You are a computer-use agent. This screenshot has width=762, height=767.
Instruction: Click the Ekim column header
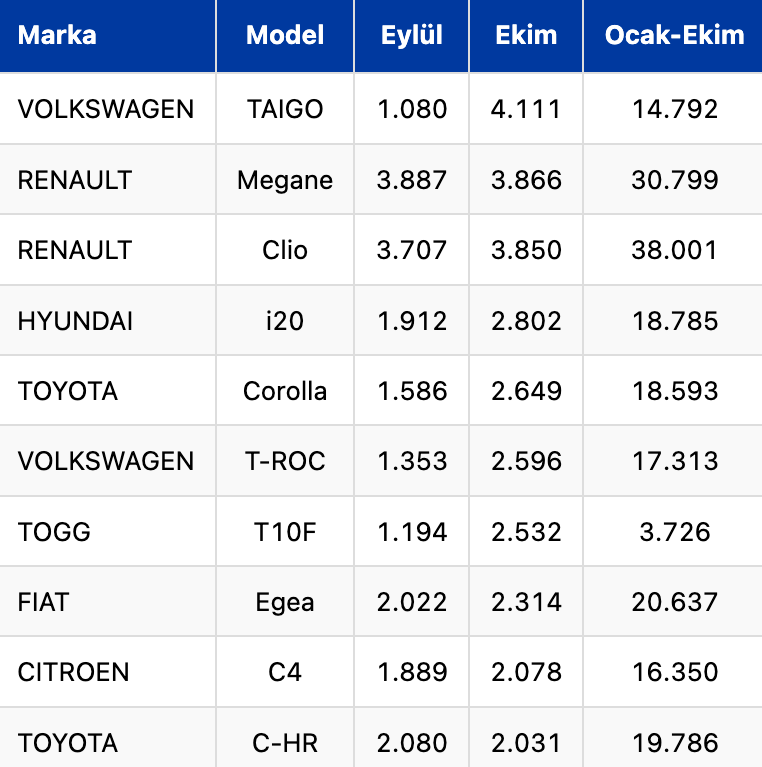click(526, 36)
